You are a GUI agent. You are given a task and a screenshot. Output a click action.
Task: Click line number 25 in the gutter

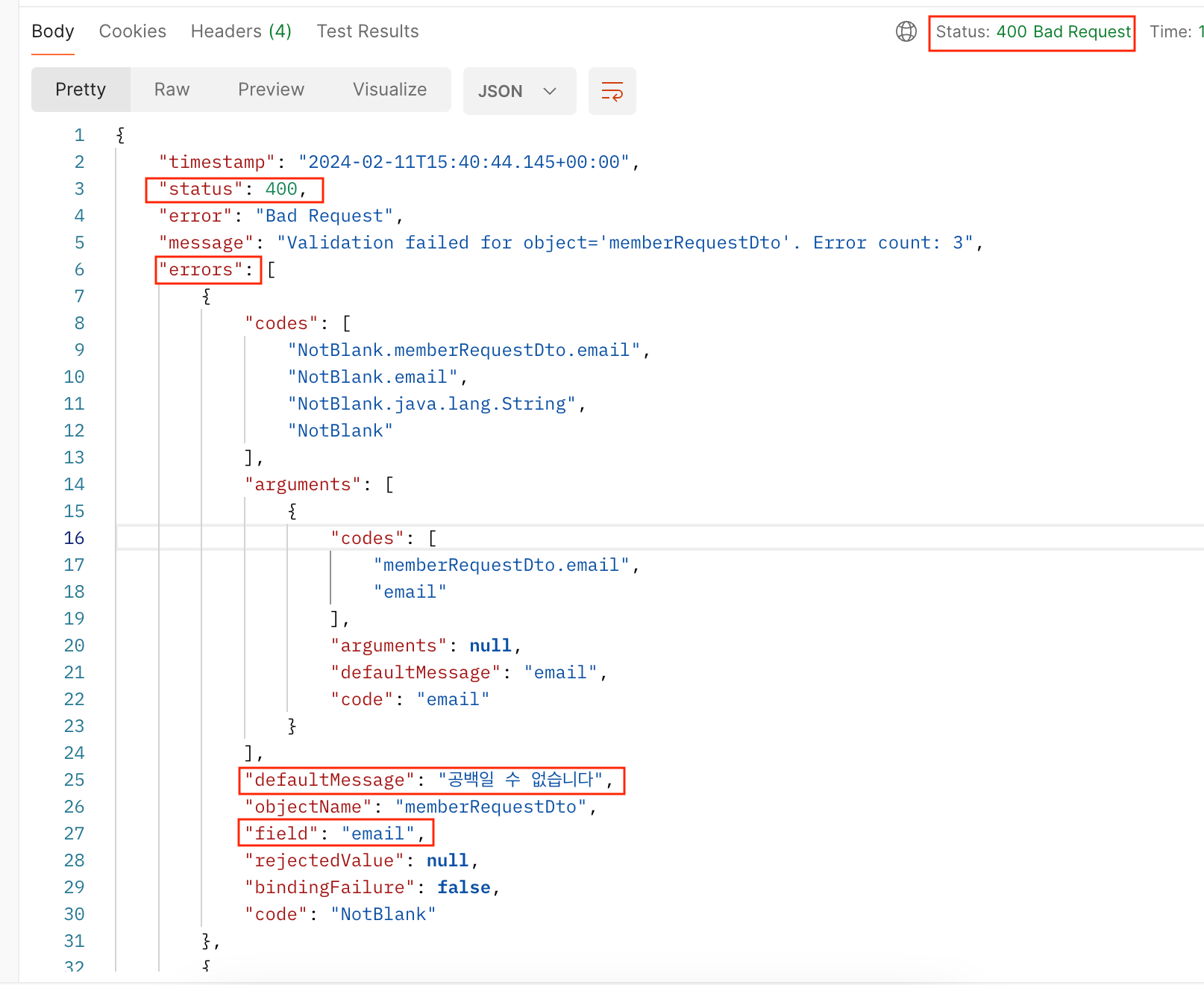74,780
